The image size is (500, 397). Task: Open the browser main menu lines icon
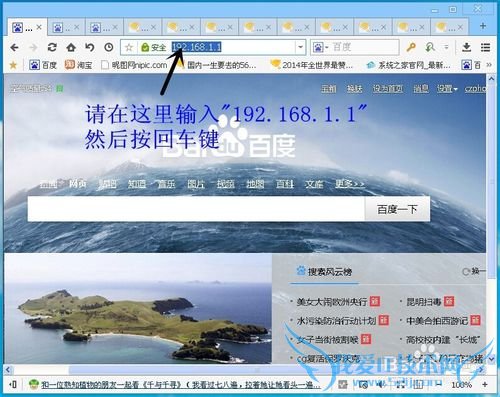click(x=485, y=47)
